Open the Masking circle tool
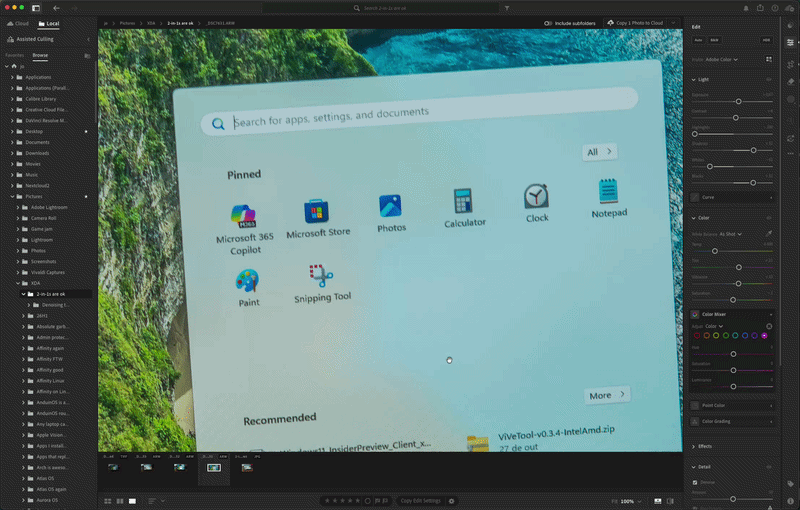This screenshot has height=510, width=800. [790, 99]
